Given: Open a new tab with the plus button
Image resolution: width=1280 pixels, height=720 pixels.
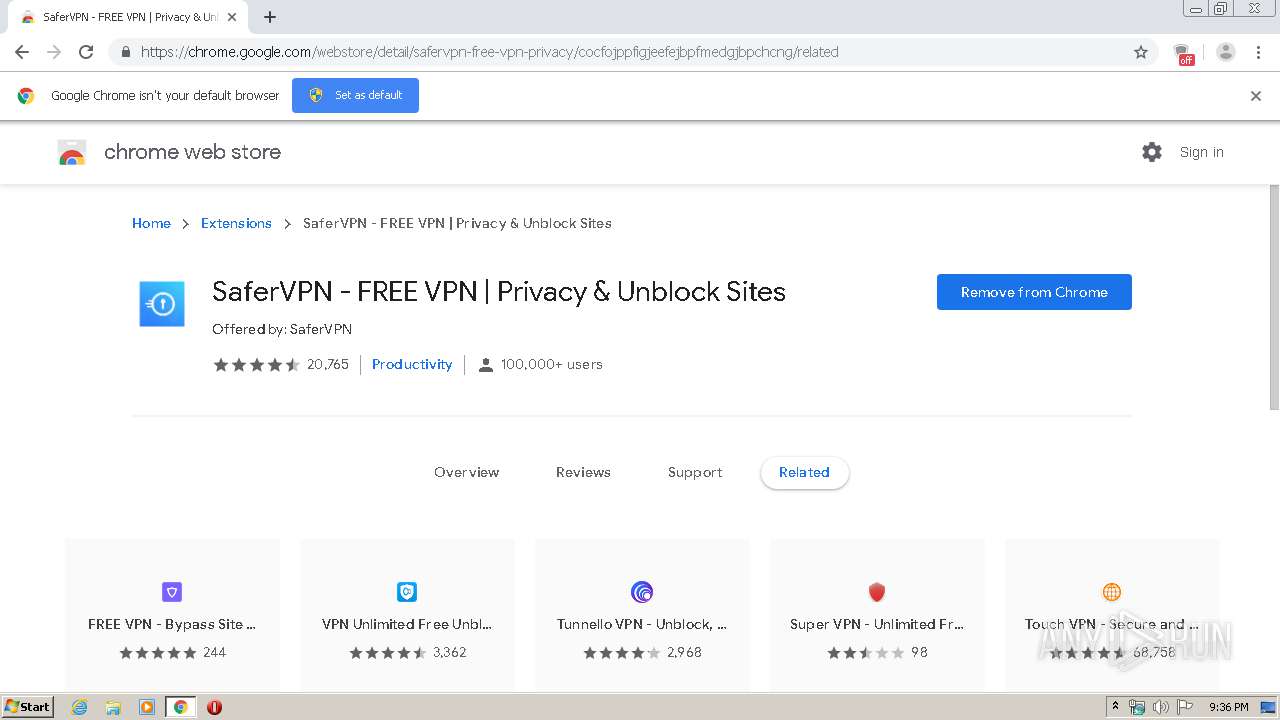Looking at the screenshot, I should pos(270,17).
